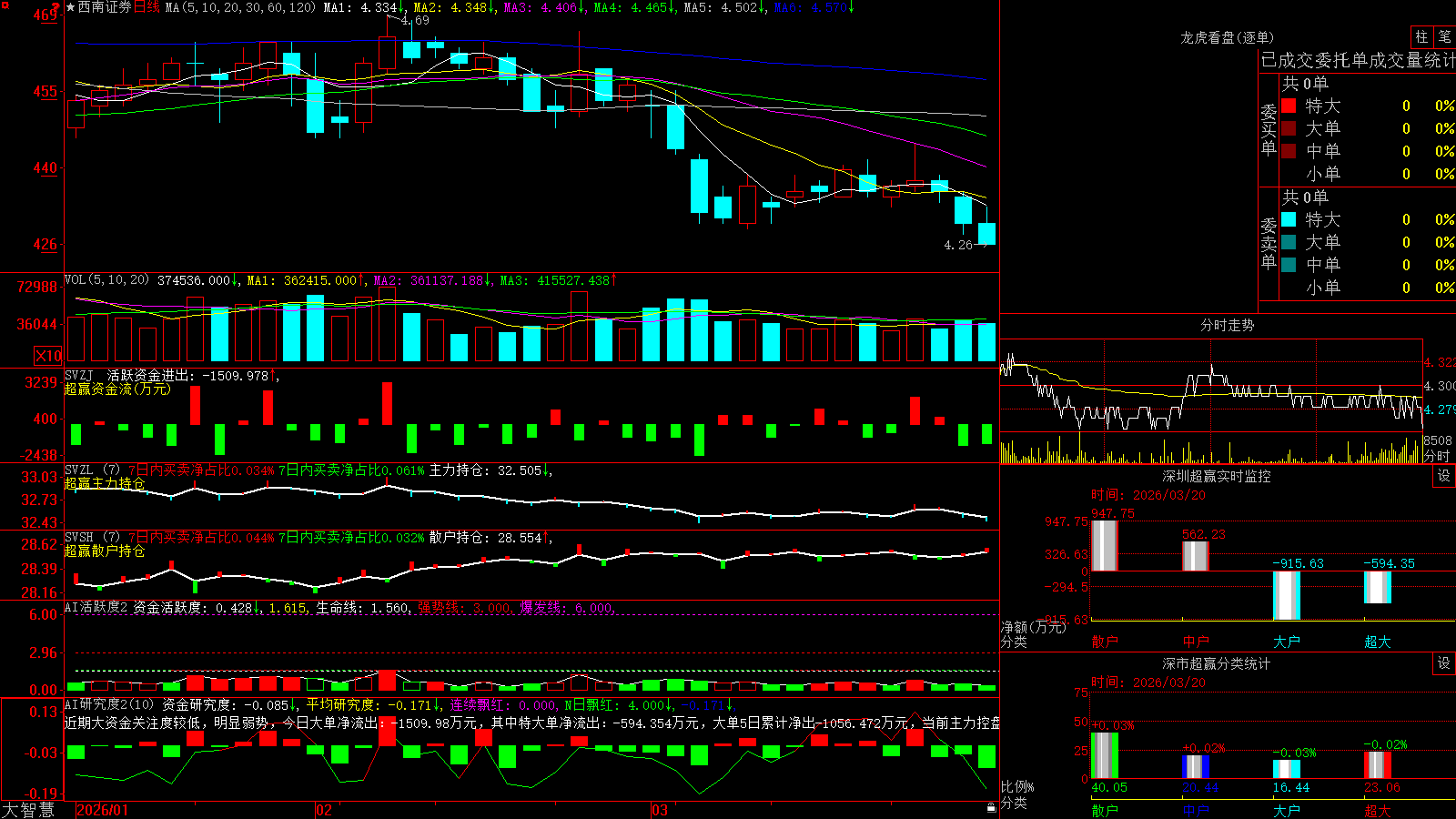Click the 散户 category label in 深圳超赢实时监控

tap(1105, 642)
